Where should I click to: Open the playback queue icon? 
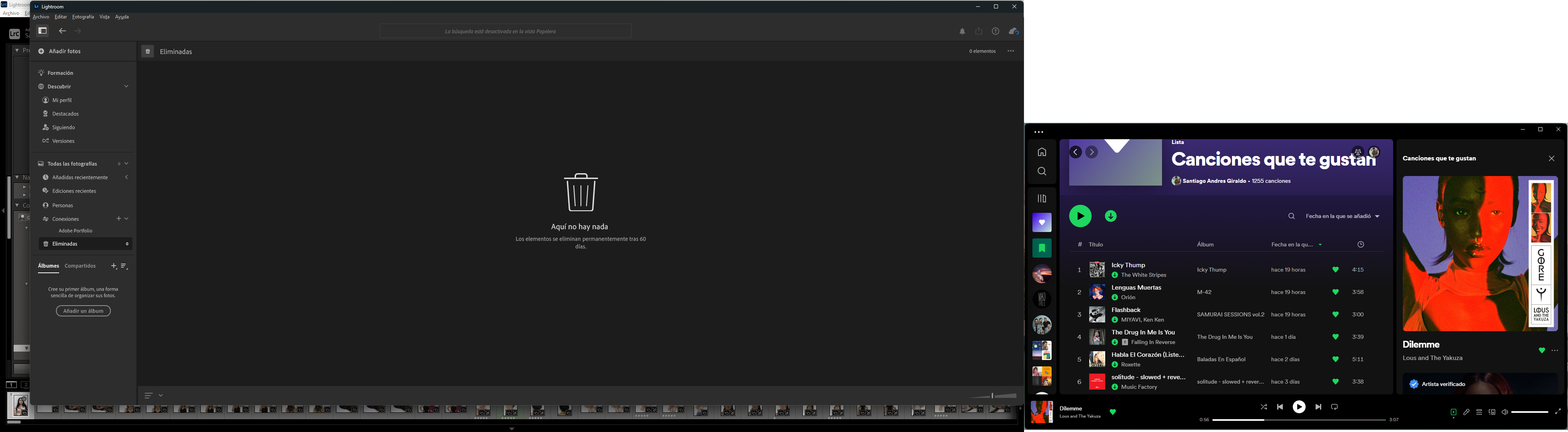(x=1479, y=412)
